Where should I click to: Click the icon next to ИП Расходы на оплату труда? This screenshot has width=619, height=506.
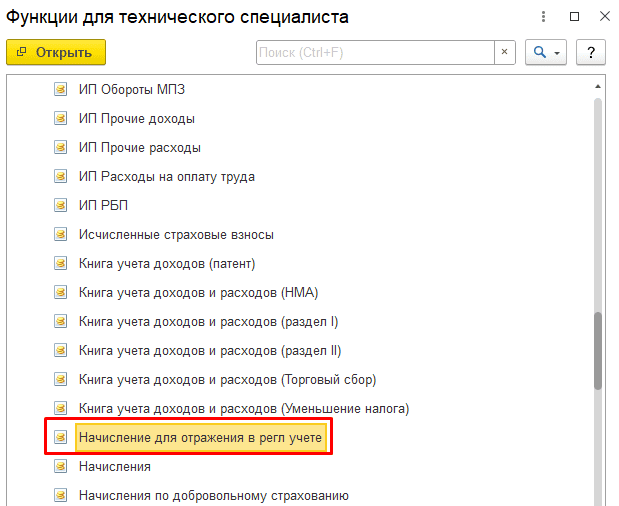point(60,177)
